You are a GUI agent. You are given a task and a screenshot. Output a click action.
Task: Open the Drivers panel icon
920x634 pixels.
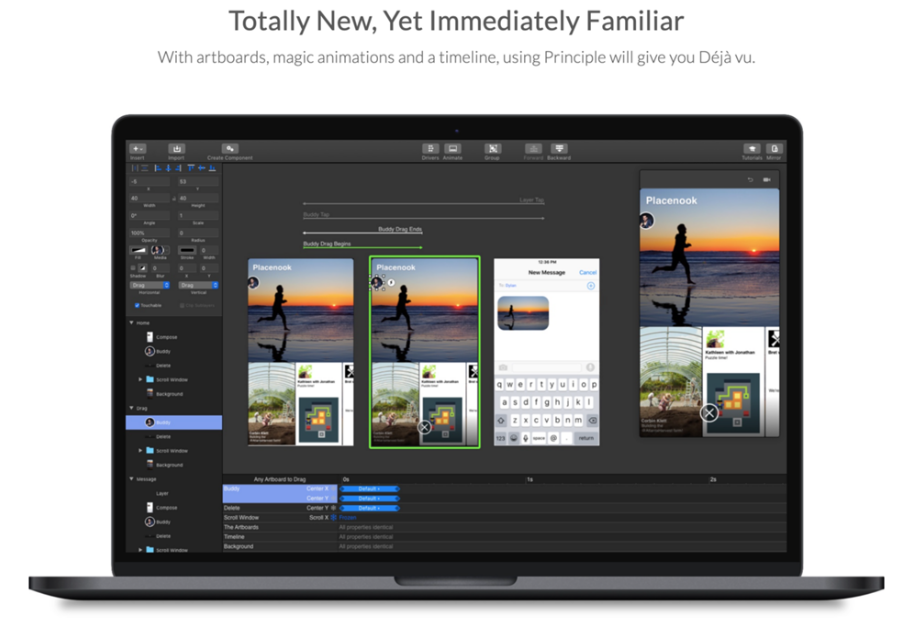click(x=430, y=148)
